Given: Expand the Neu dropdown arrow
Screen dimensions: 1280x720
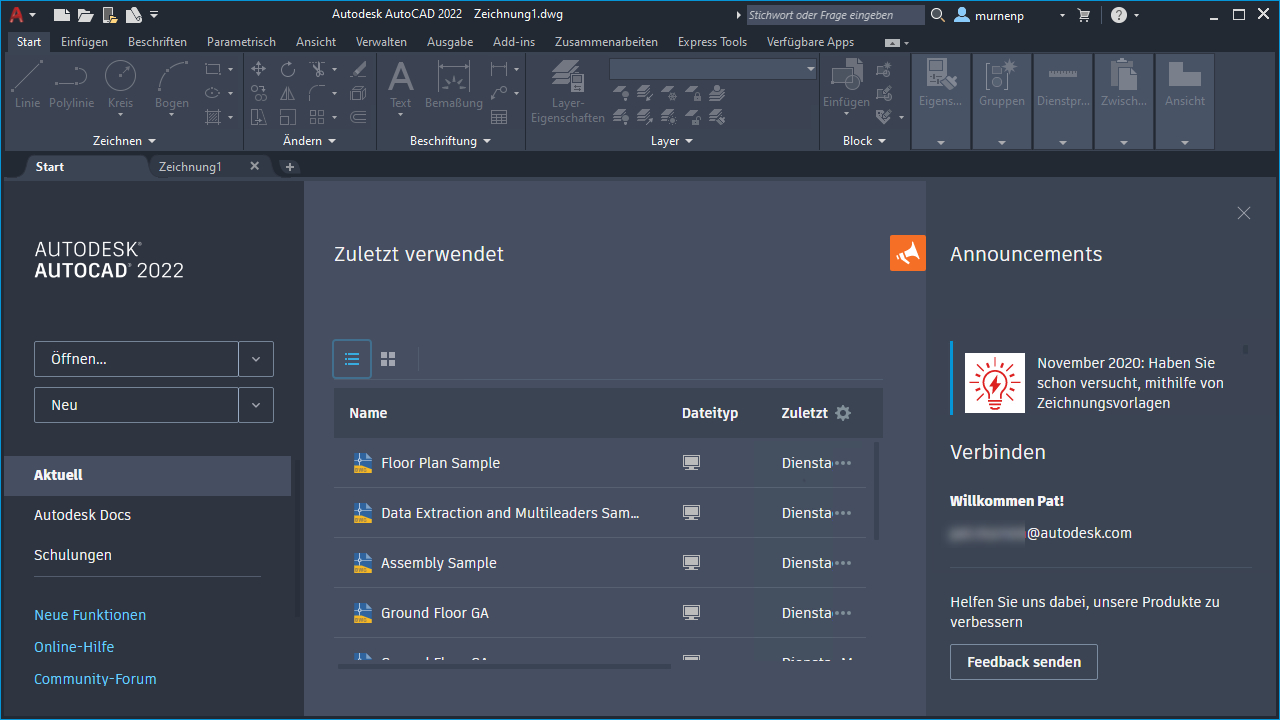Looking at the screenshot, I should pos(256,405).
